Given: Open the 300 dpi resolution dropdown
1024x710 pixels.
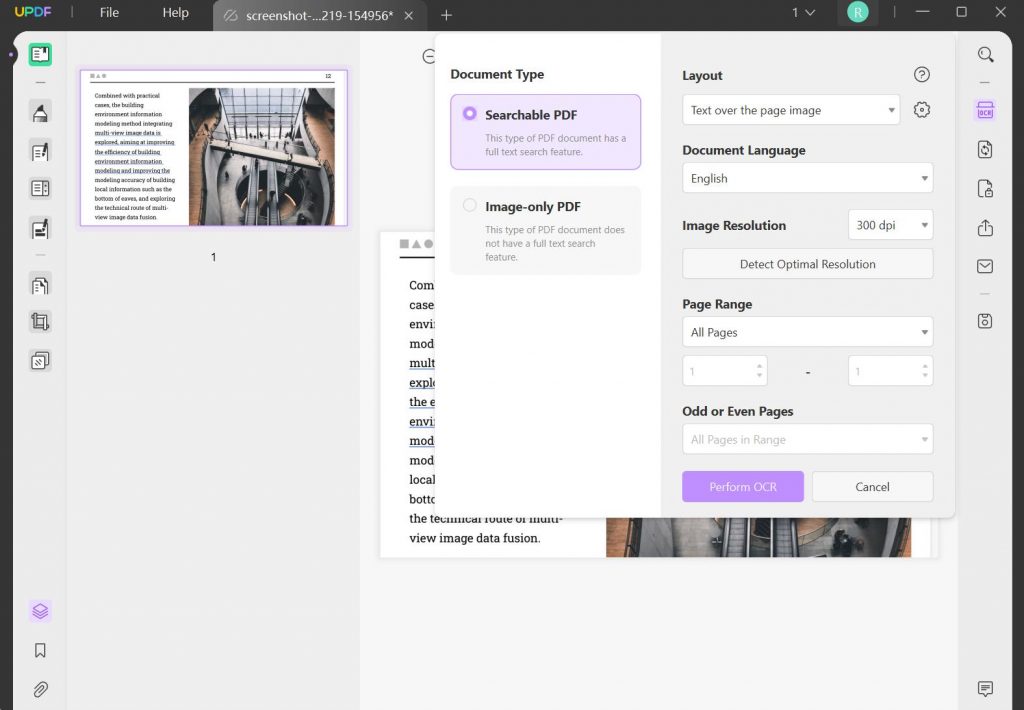Looking at the screenshot, I should click(890, 225).
